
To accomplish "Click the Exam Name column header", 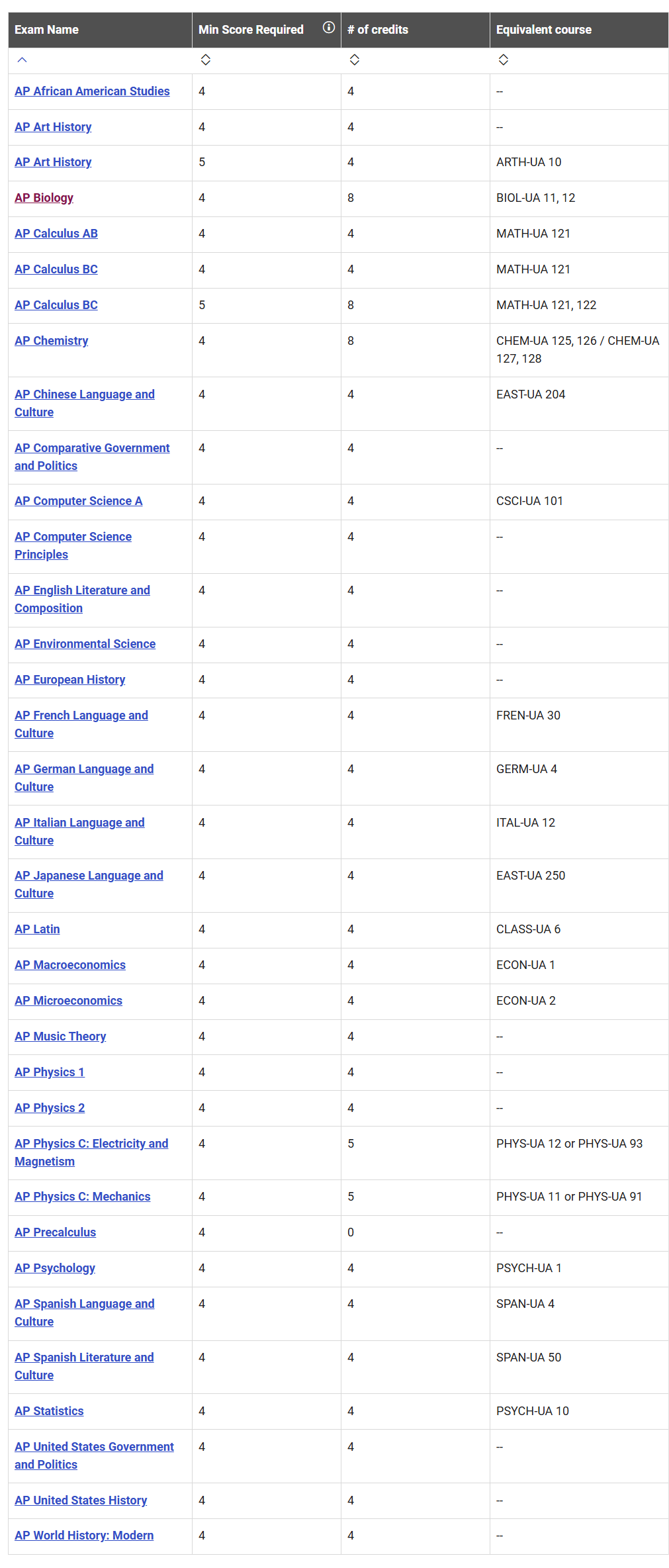I will (x=46, y=30).
